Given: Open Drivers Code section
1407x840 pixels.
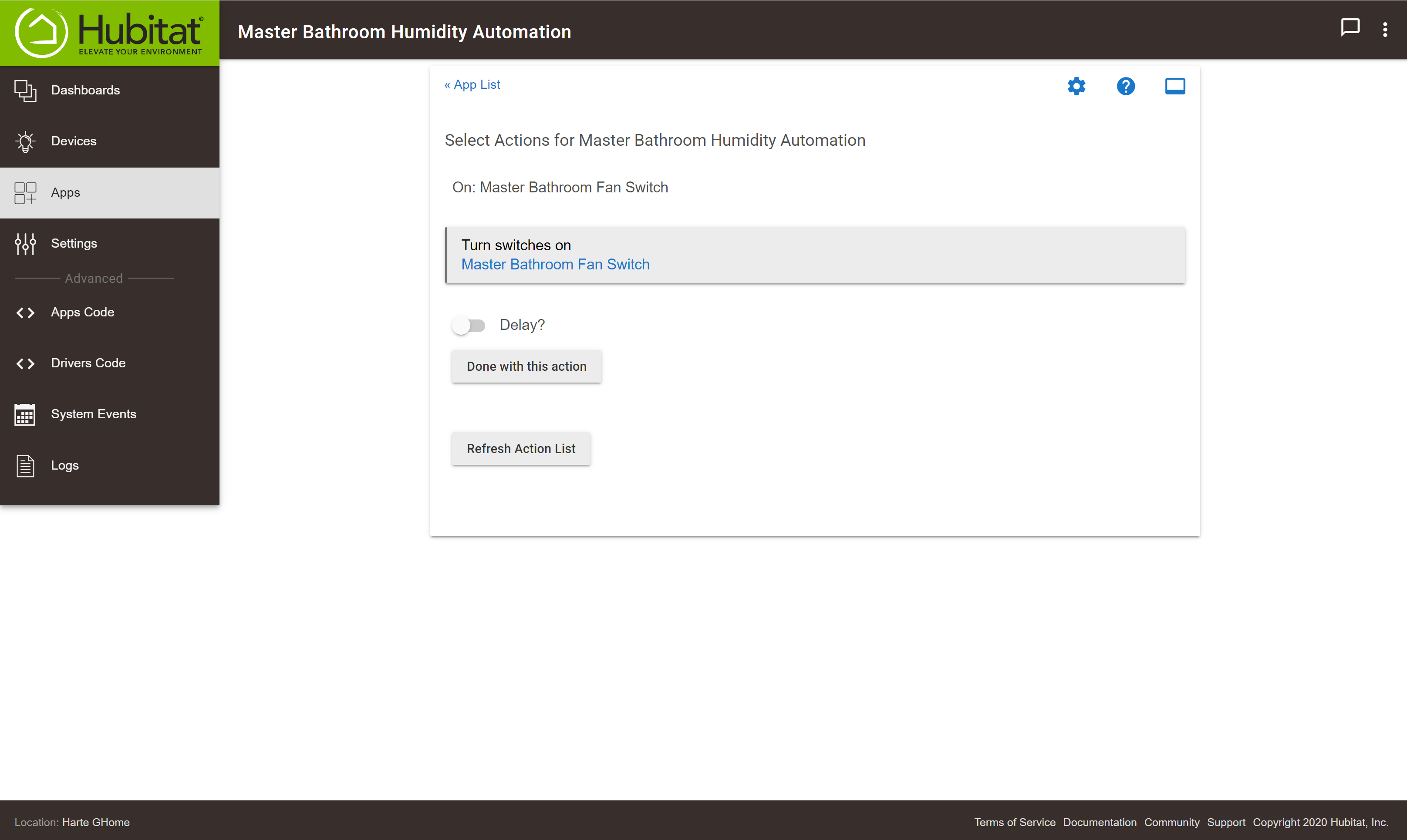Looking at the screenshot, I should [88, 363].
